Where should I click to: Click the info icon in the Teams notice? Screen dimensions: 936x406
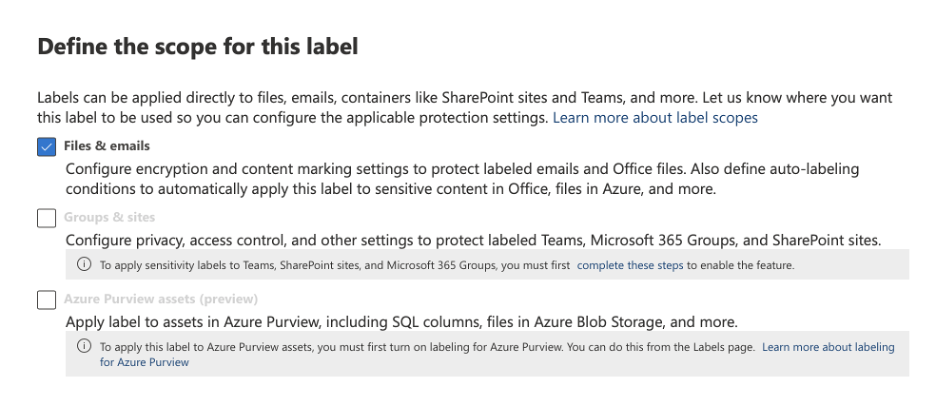click(84, 265)
